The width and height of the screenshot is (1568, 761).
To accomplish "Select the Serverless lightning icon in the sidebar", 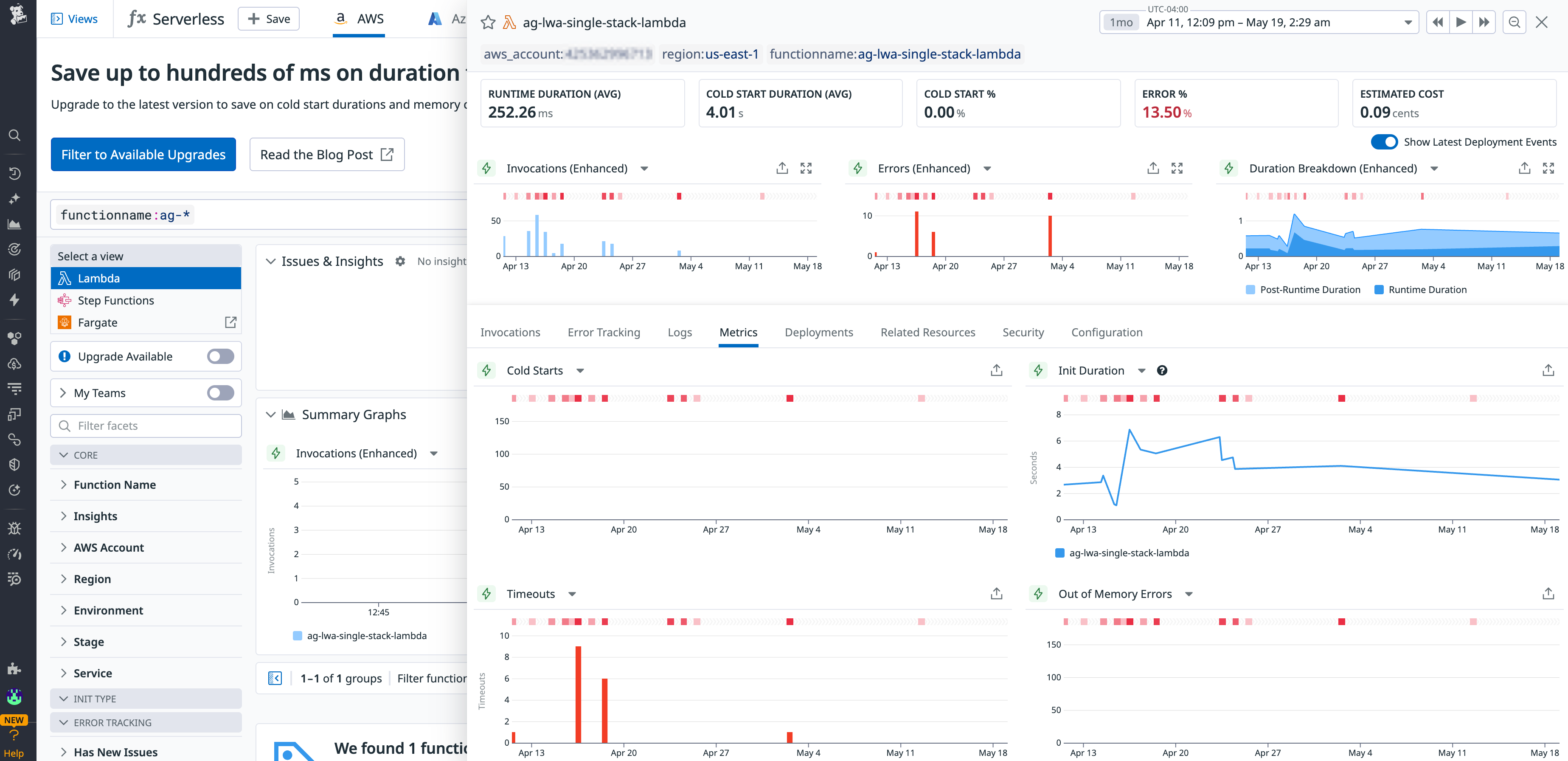I will coord(15,299).
